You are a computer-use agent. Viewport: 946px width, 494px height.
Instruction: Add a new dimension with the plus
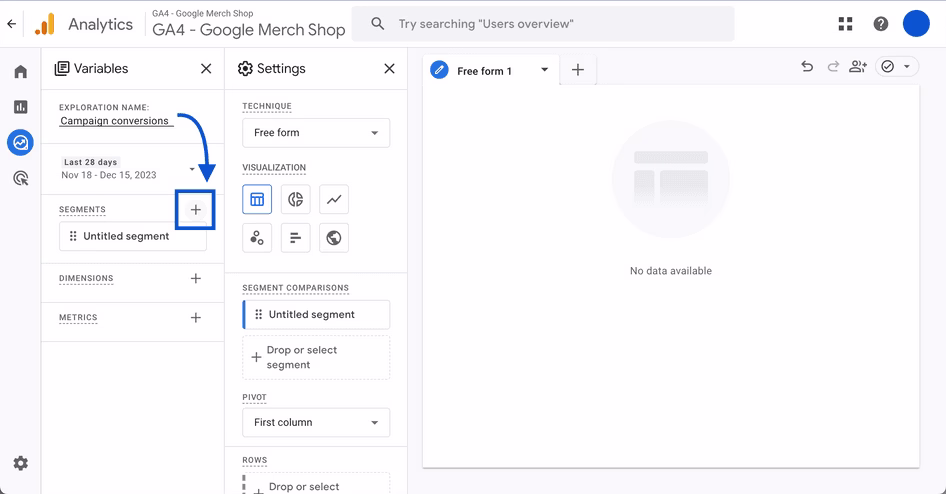(195, 278)
